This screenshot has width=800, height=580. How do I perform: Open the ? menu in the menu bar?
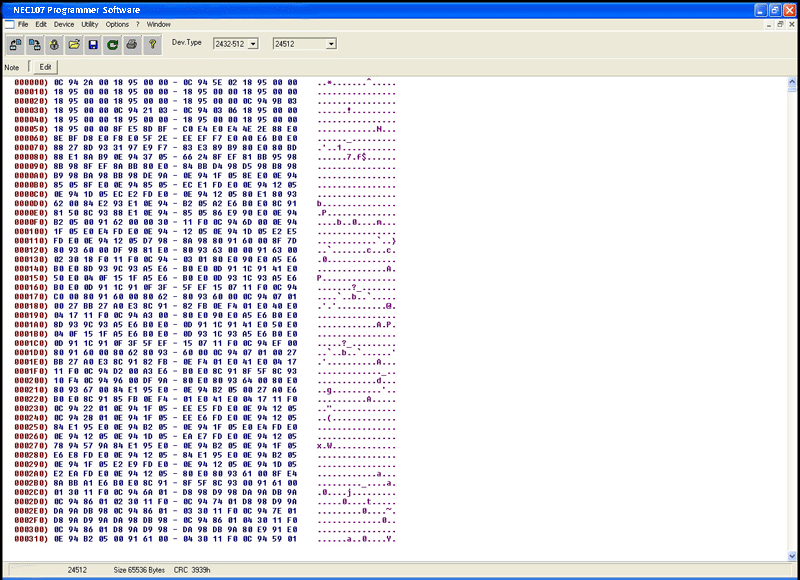138,23
